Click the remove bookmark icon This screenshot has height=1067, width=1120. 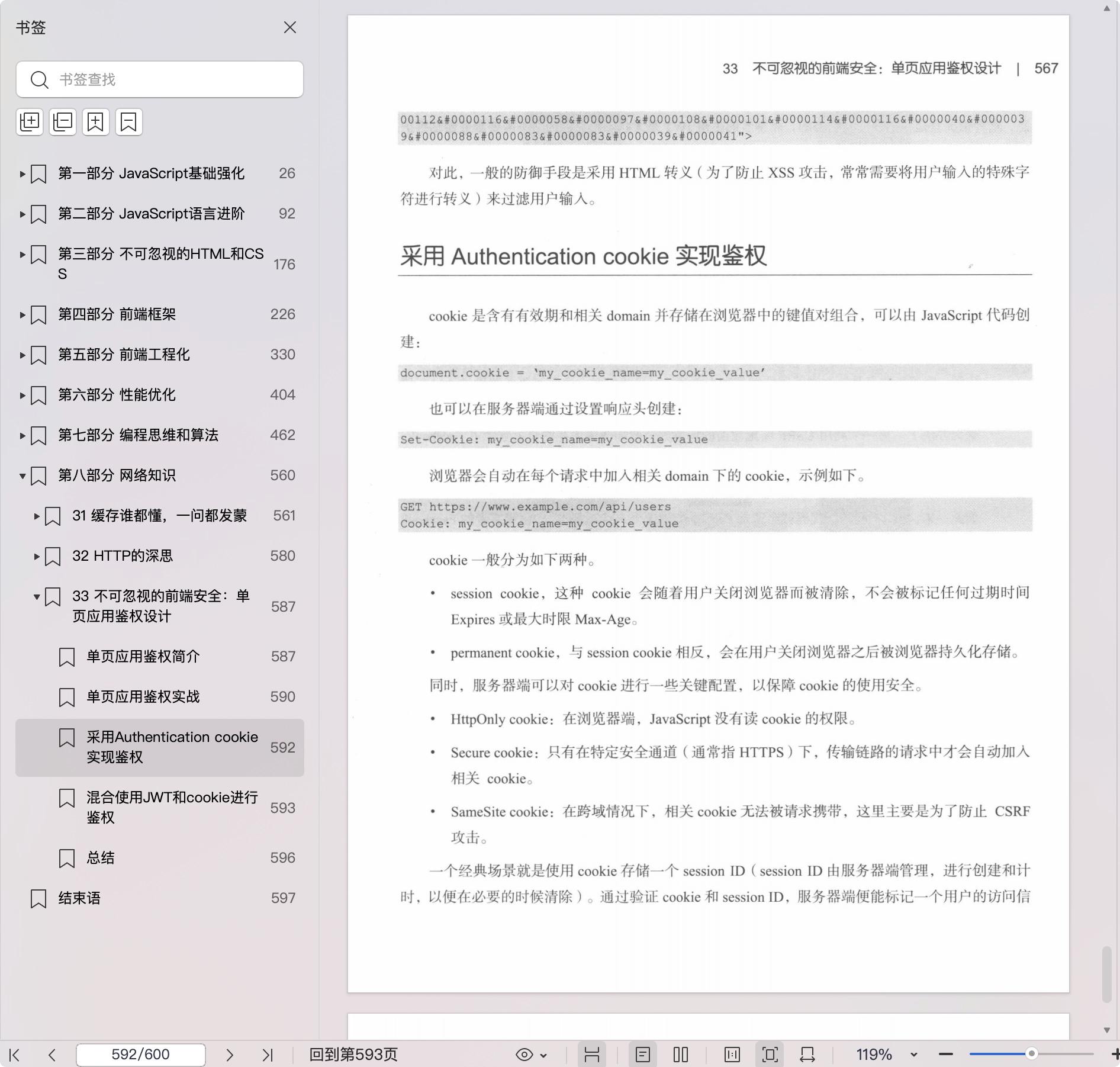coord(129,122)
